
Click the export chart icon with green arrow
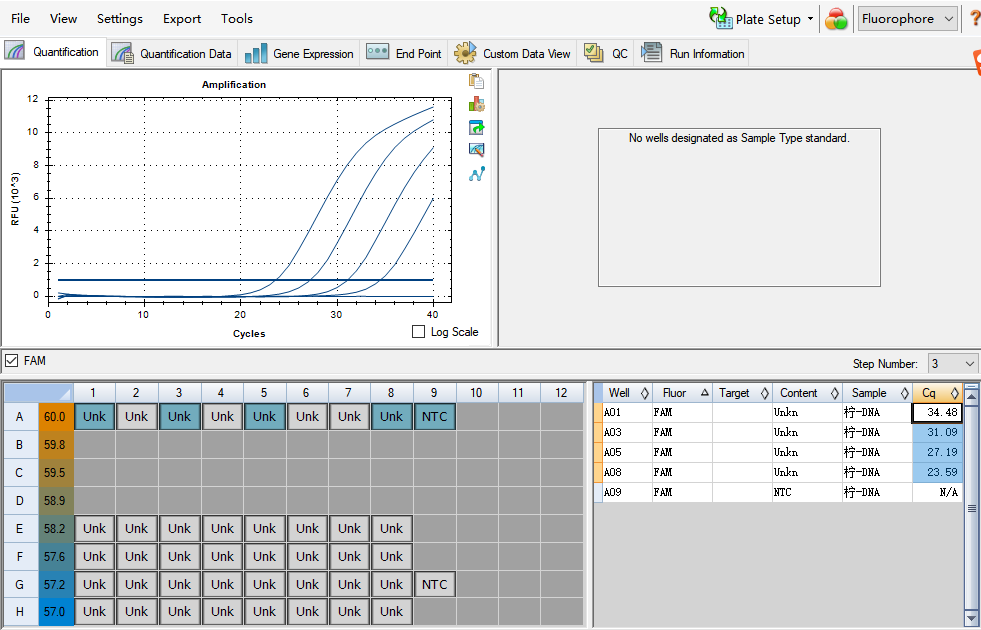tap(477, 127)
